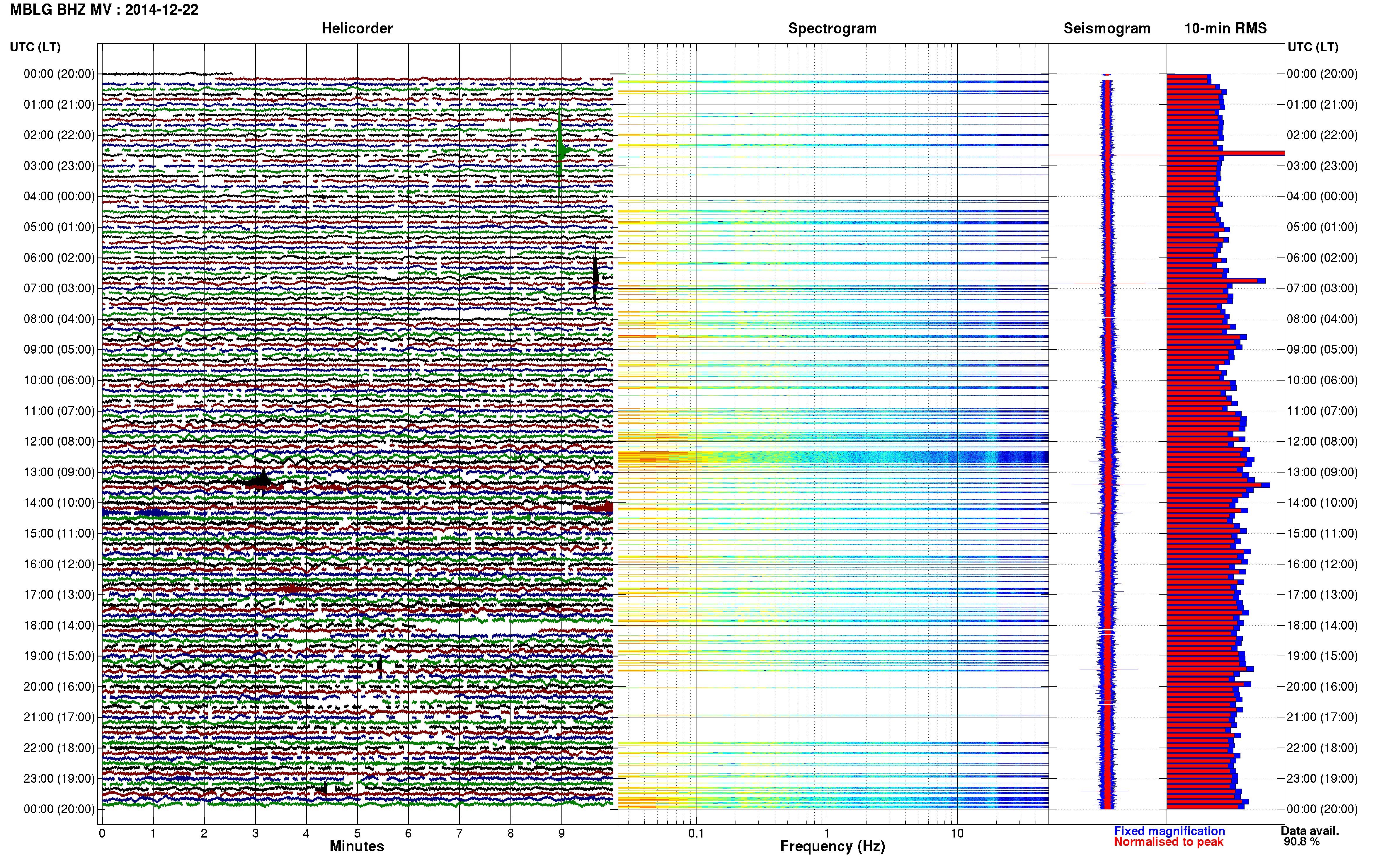Screen dimensions: 1389x868
Task: Click the '10-min RMS' panel heading
Action: coord(1225,28)
